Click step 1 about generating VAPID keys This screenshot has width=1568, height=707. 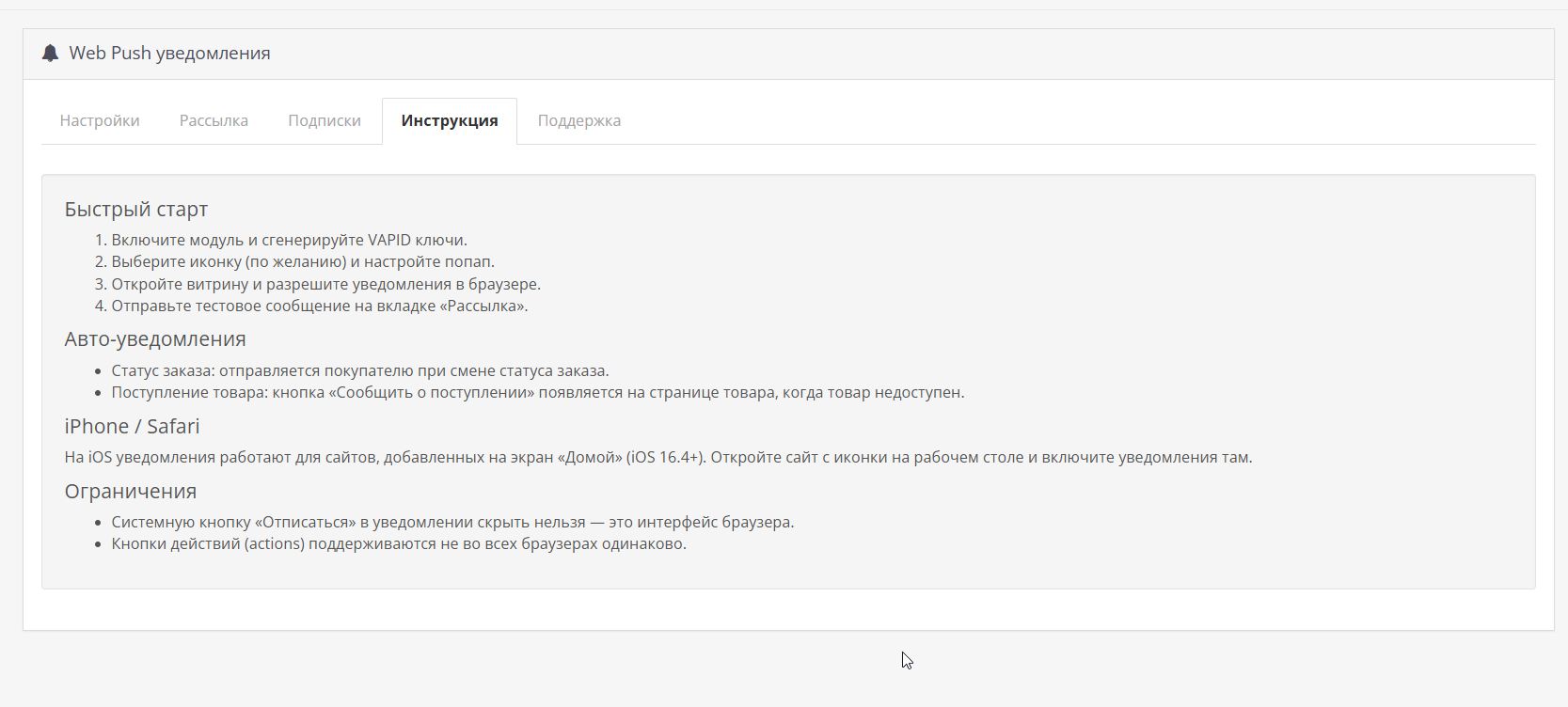pos(289,240)
